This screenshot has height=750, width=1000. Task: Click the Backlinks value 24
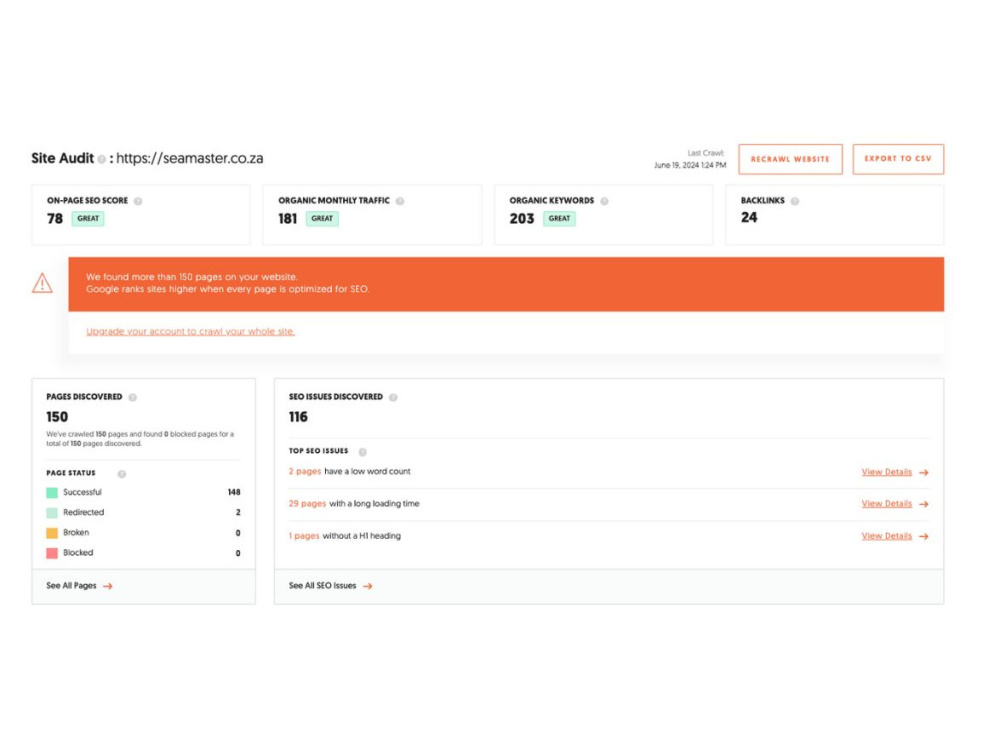point(749,217)
